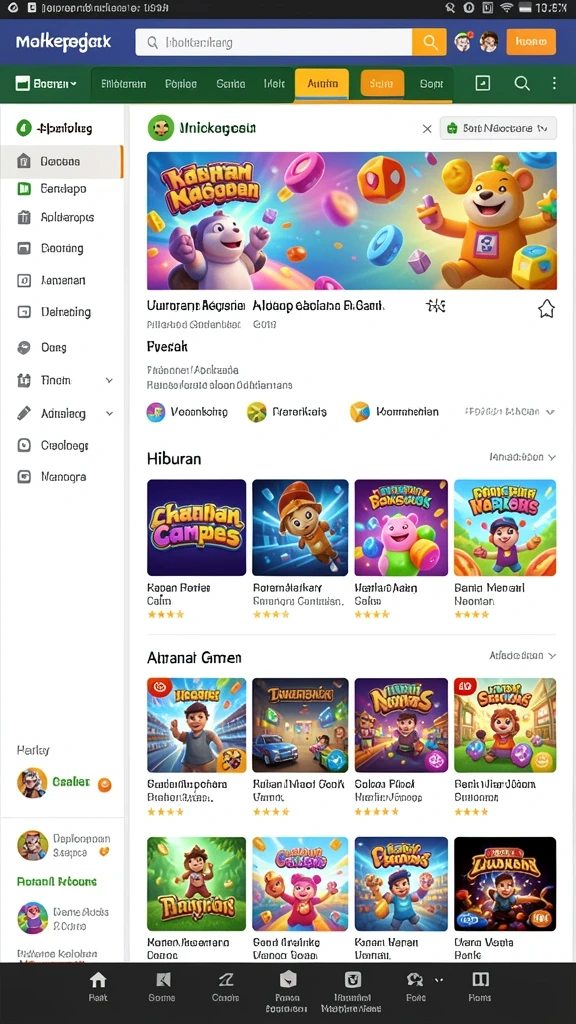Screen dimensions: 576x1024
Task: Expand the chevron next to pencil item
Action: tap(109, 413)
